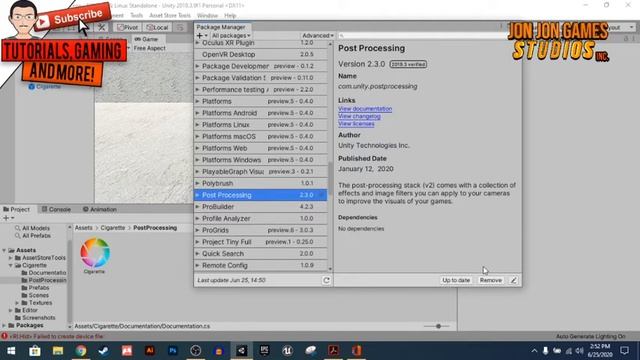
Task: Expand the AssetStoreTools folder
Action: point(11,258)
